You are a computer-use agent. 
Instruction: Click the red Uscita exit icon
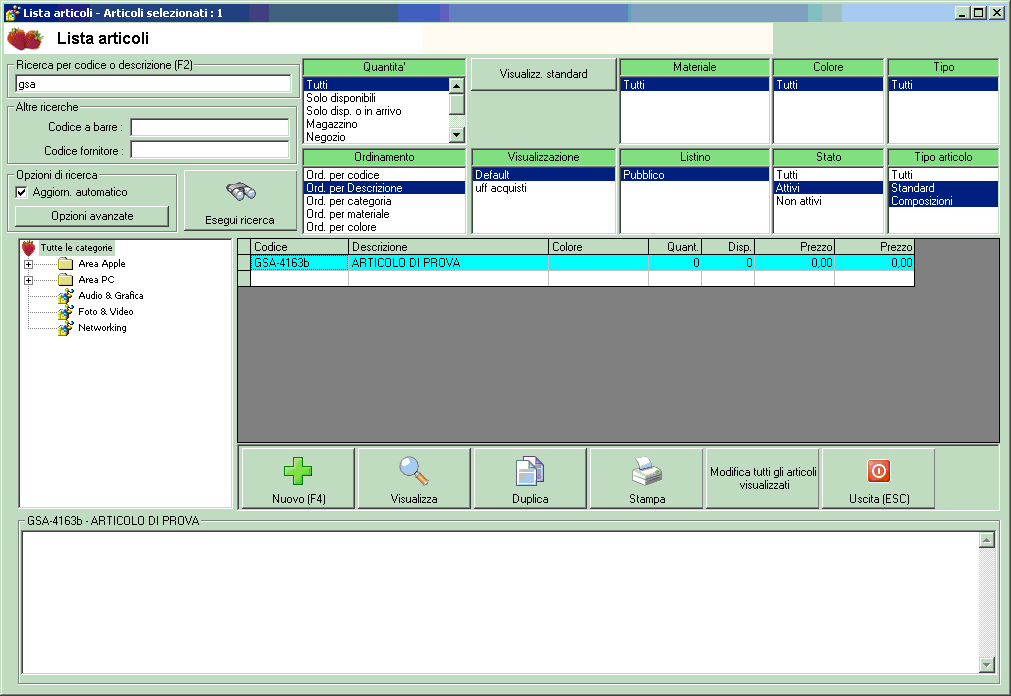click(878, 472)
